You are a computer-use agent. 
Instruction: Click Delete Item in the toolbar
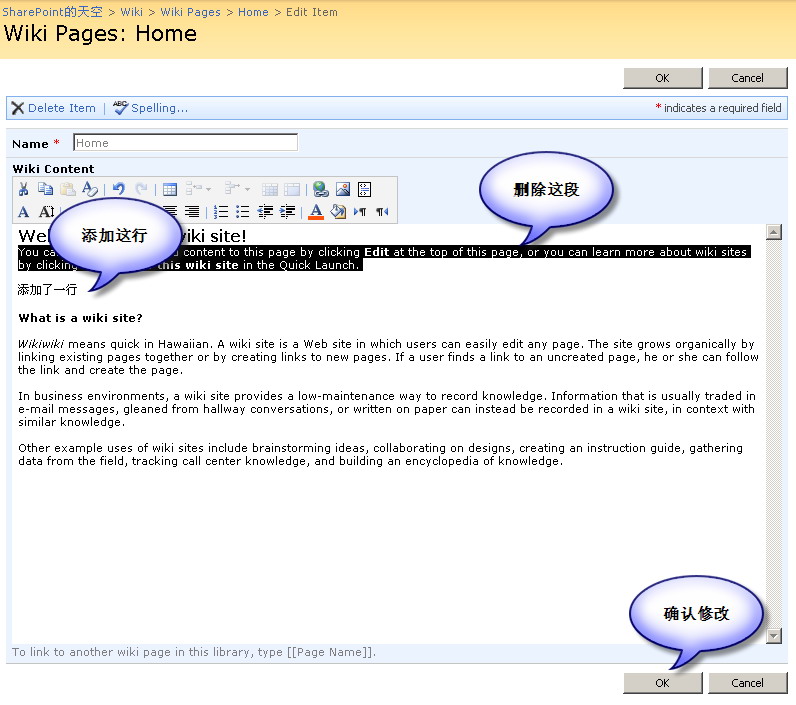(x=54, y=108)
